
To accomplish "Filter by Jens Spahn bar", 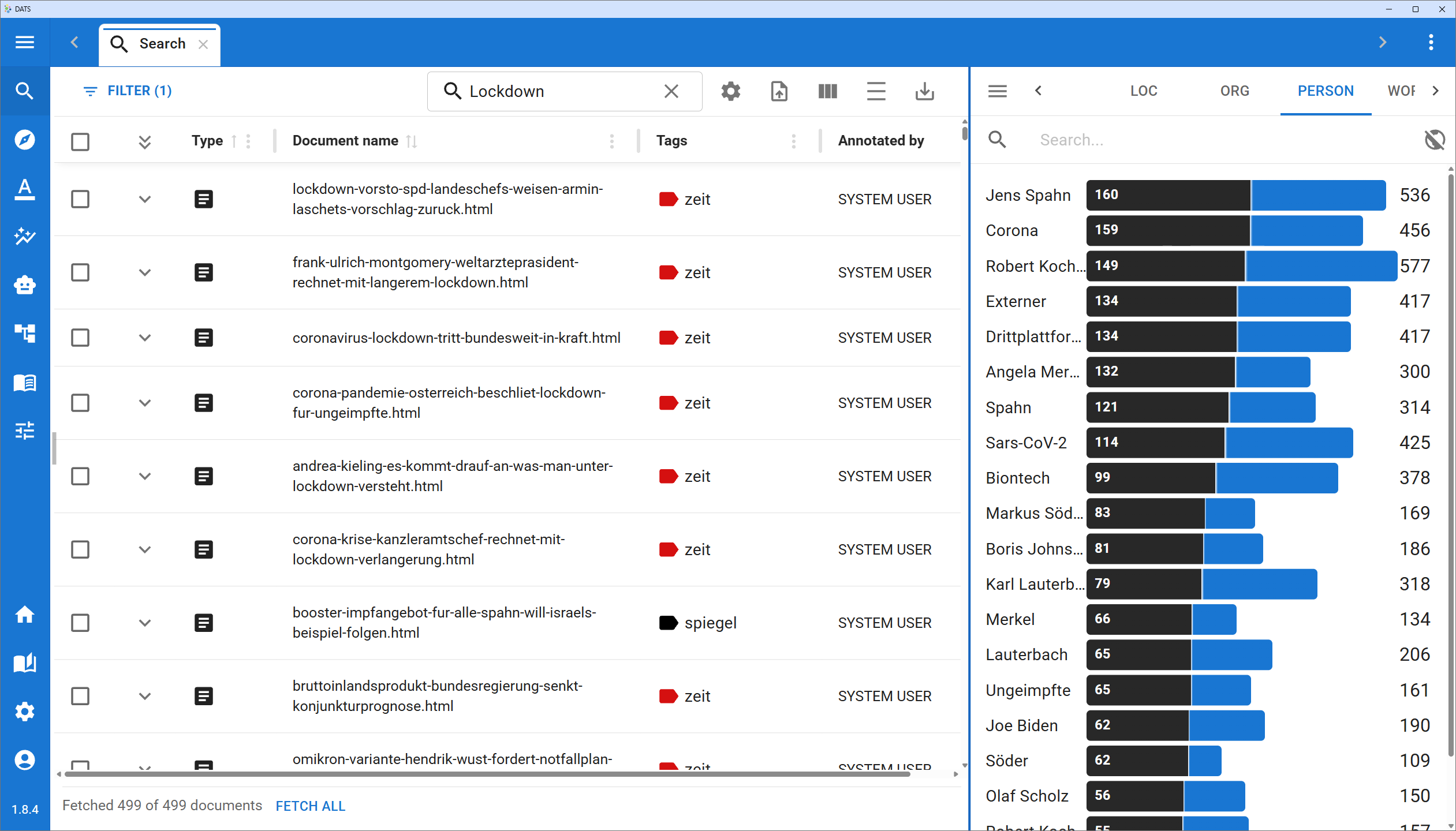I will point(1236,195).
